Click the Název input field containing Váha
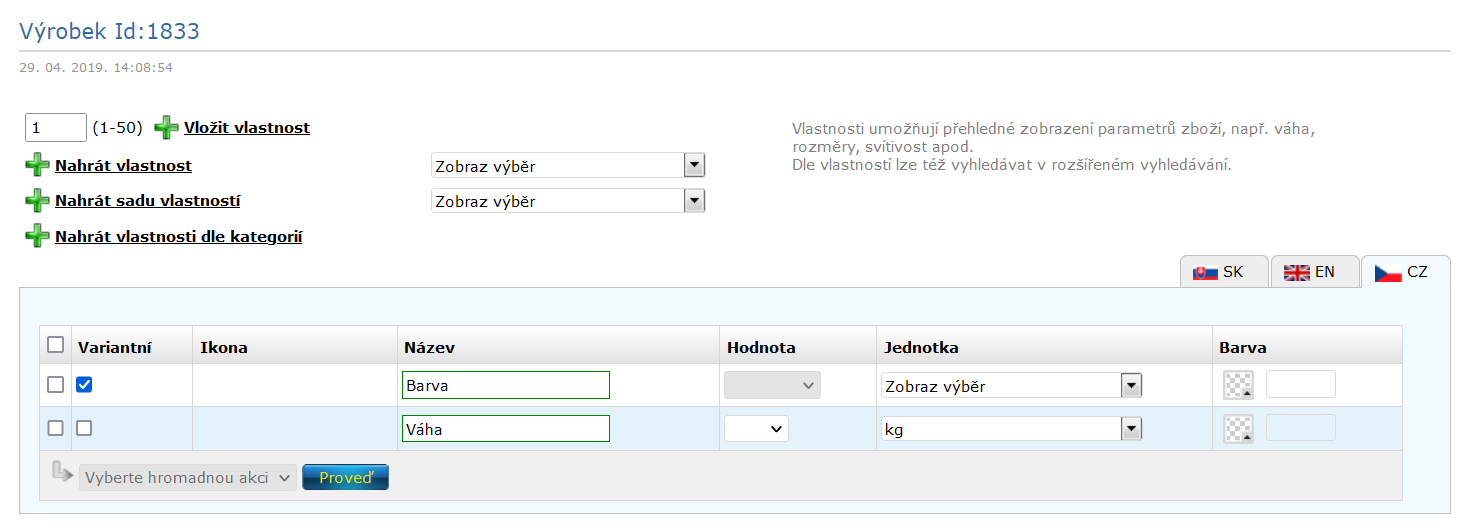Image resolution: width=1460 pixels, height=527 pixels. pyautogui.click(x=506, y=429)
